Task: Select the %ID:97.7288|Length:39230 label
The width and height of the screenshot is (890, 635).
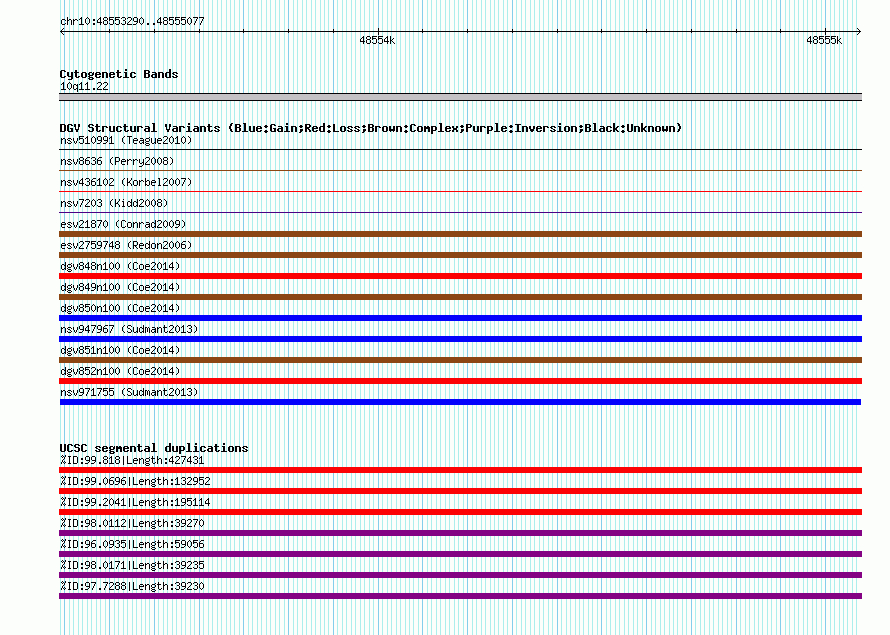Action: 132,586
